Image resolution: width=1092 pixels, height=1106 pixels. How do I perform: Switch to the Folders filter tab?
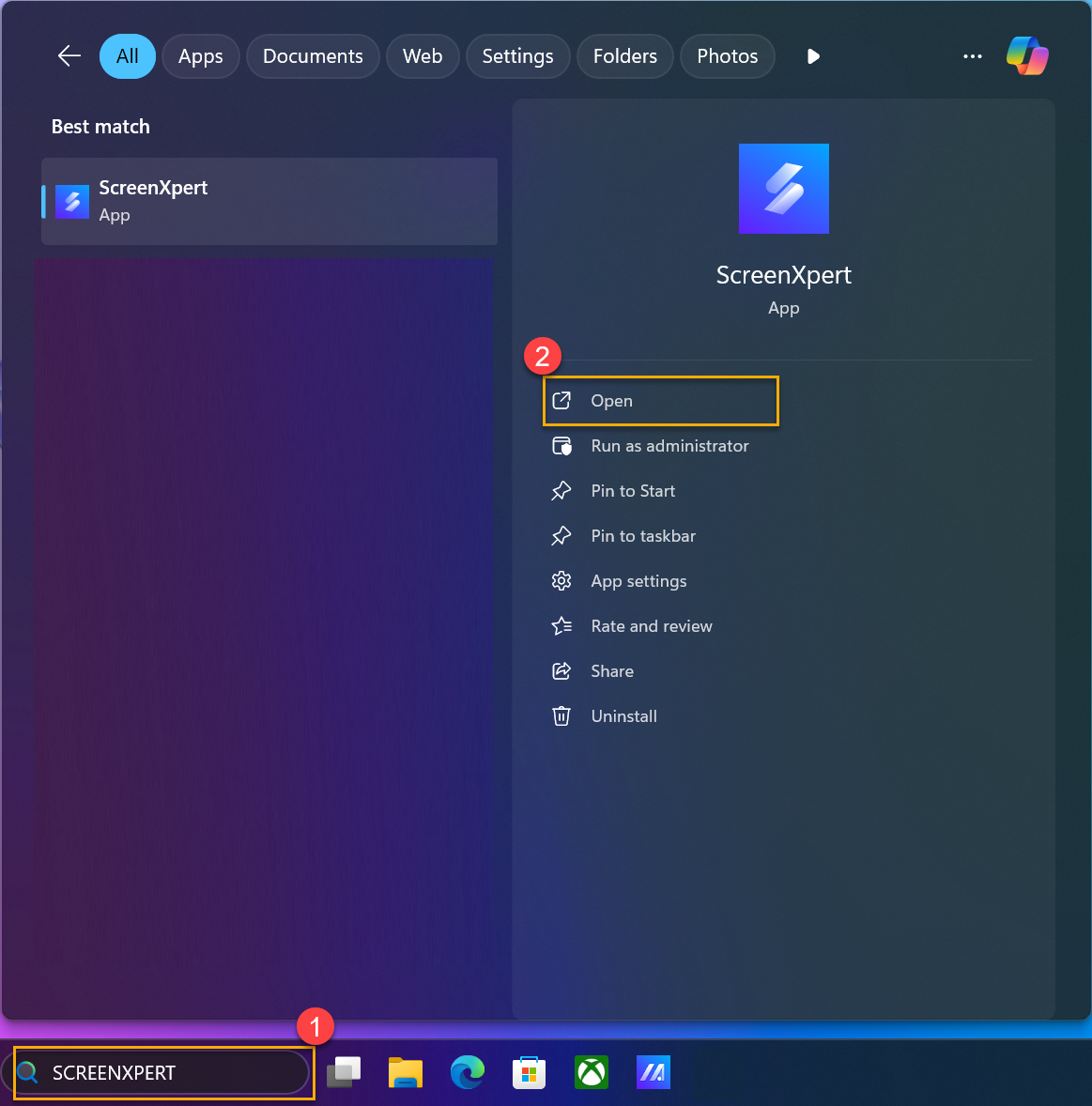(x=625, y=55)
